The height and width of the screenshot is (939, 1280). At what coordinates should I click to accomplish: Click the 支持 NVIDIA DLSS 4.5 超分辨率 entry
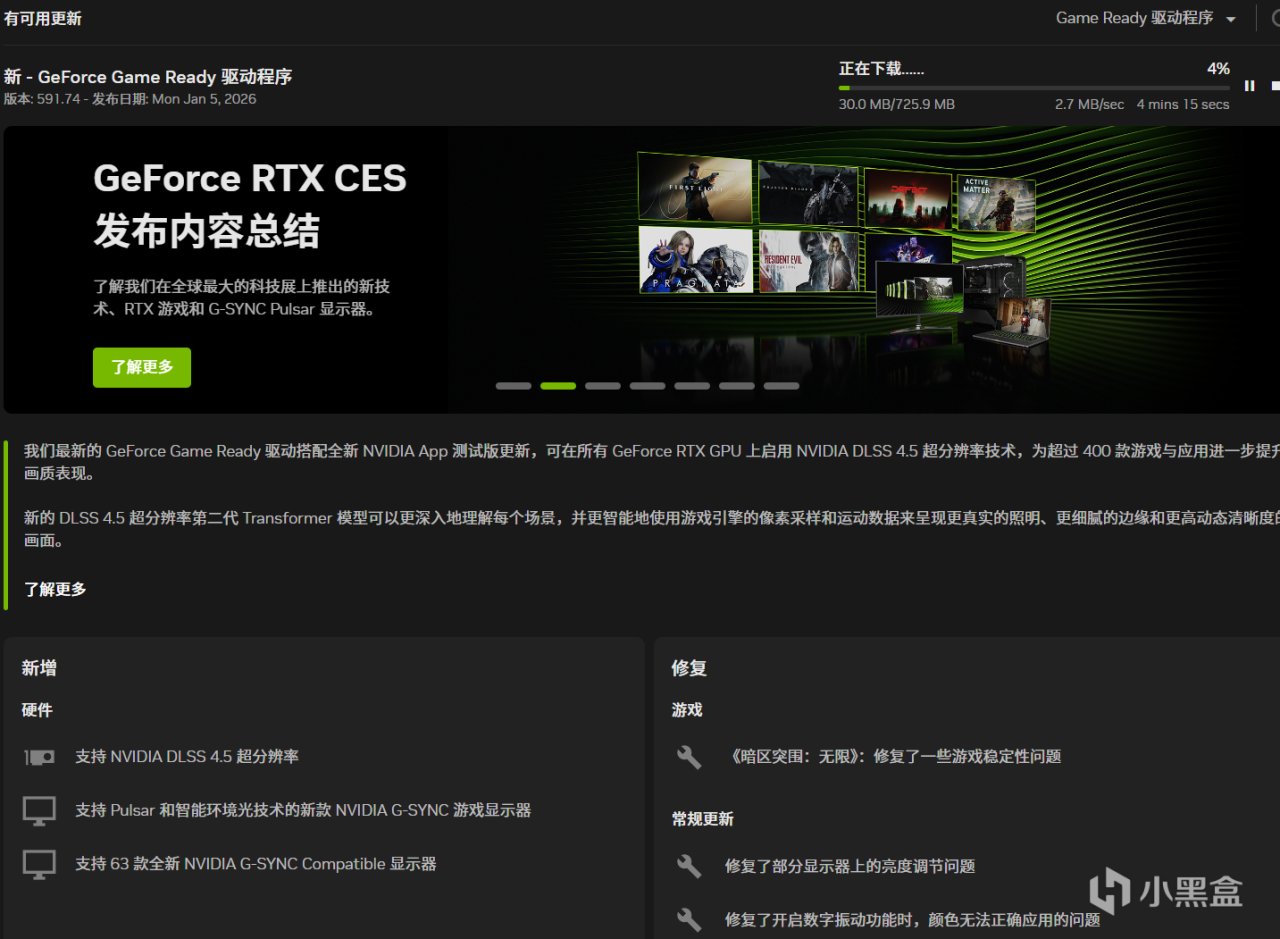point(187,757)
